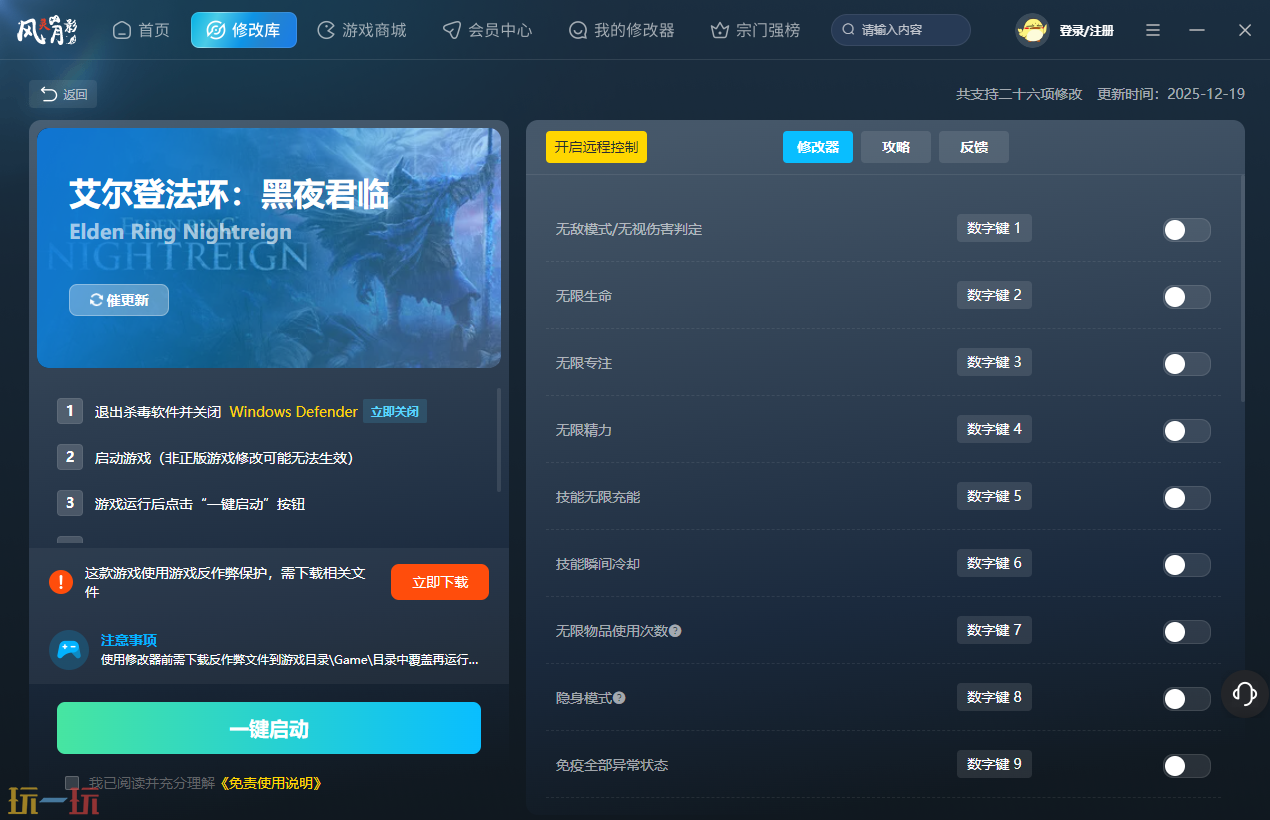The image size is (1270, 820).
Task: Enable 无限专注 switch
Action: [x=1186, y=364]
